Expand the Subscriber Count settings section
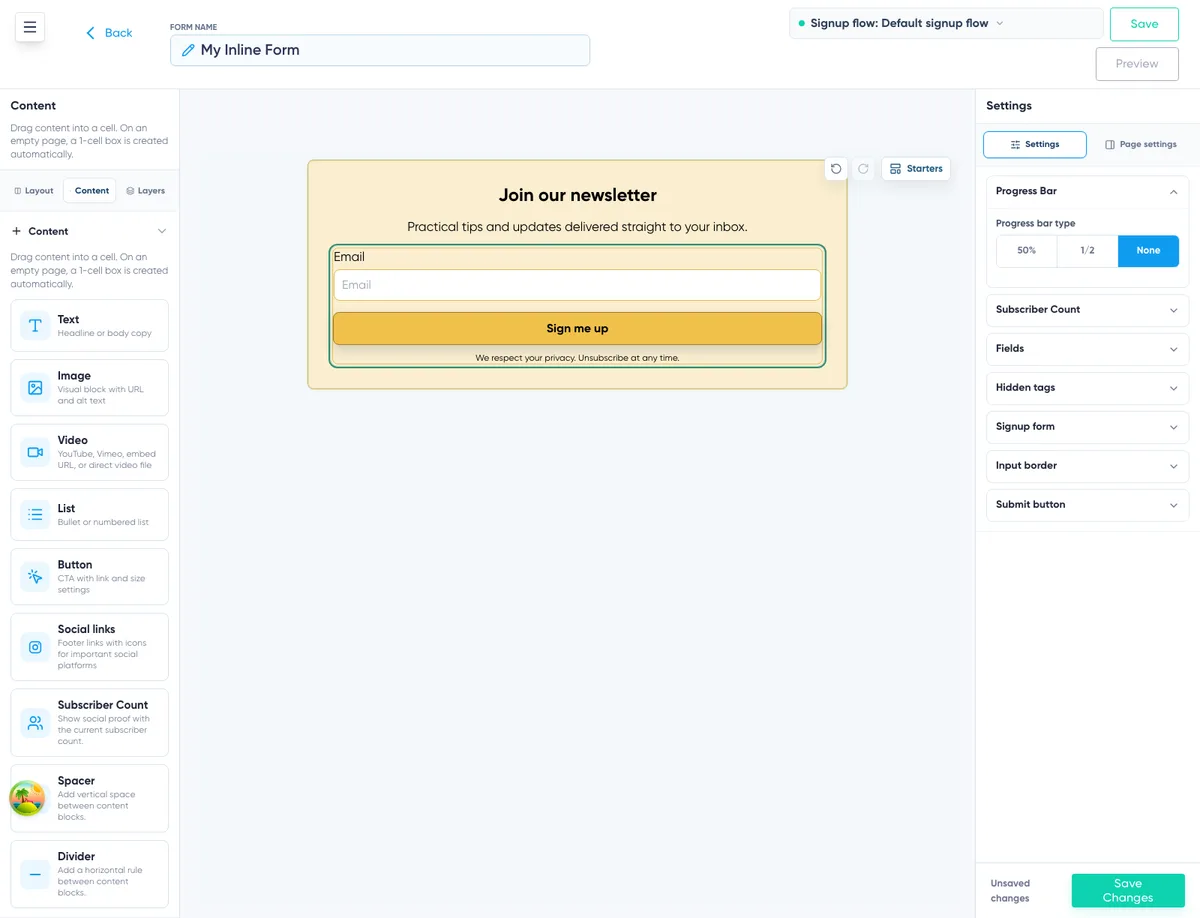 (1087, 310)
